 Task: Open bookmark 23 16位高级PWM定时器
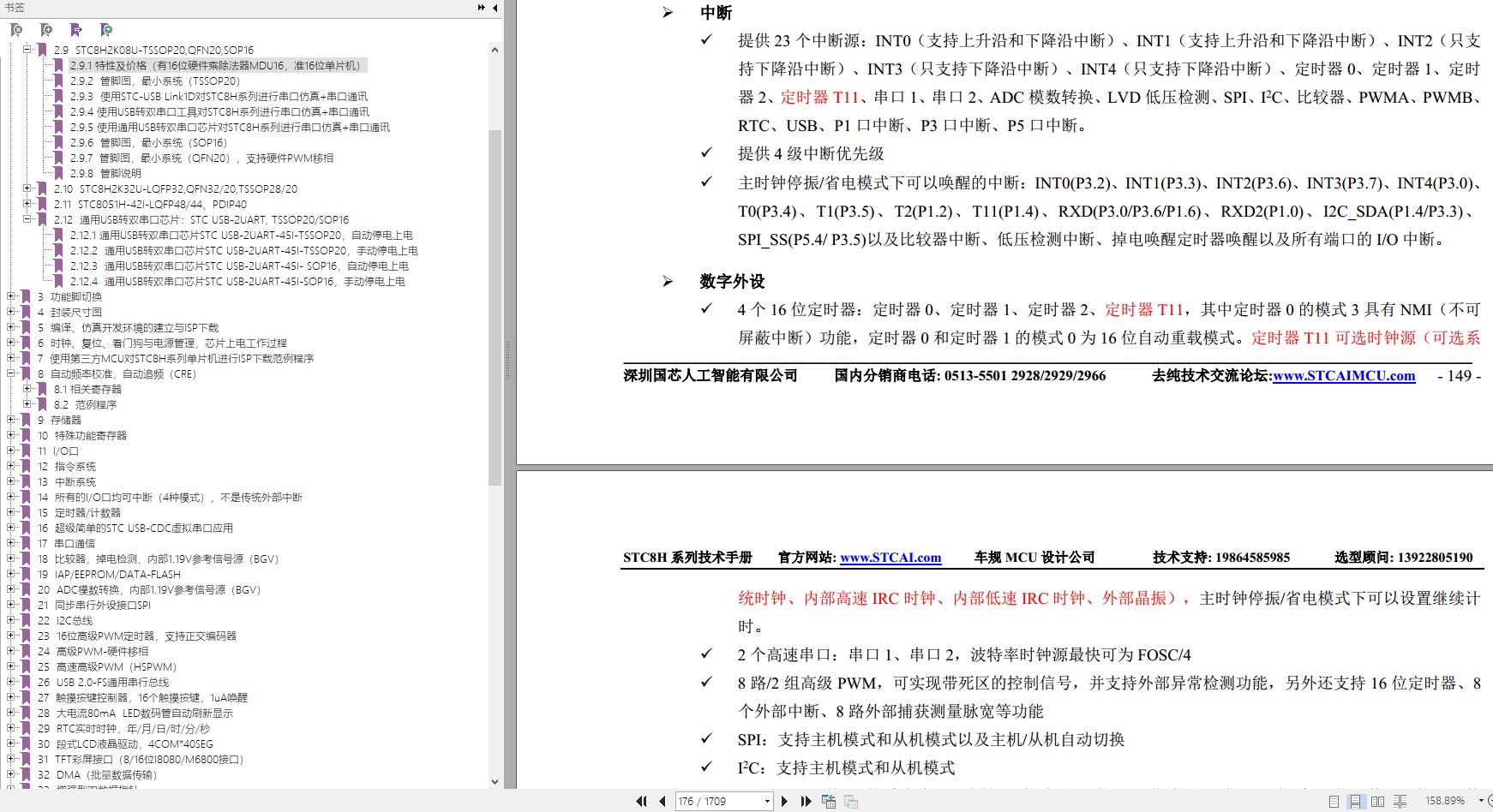[x=136, y=636]
